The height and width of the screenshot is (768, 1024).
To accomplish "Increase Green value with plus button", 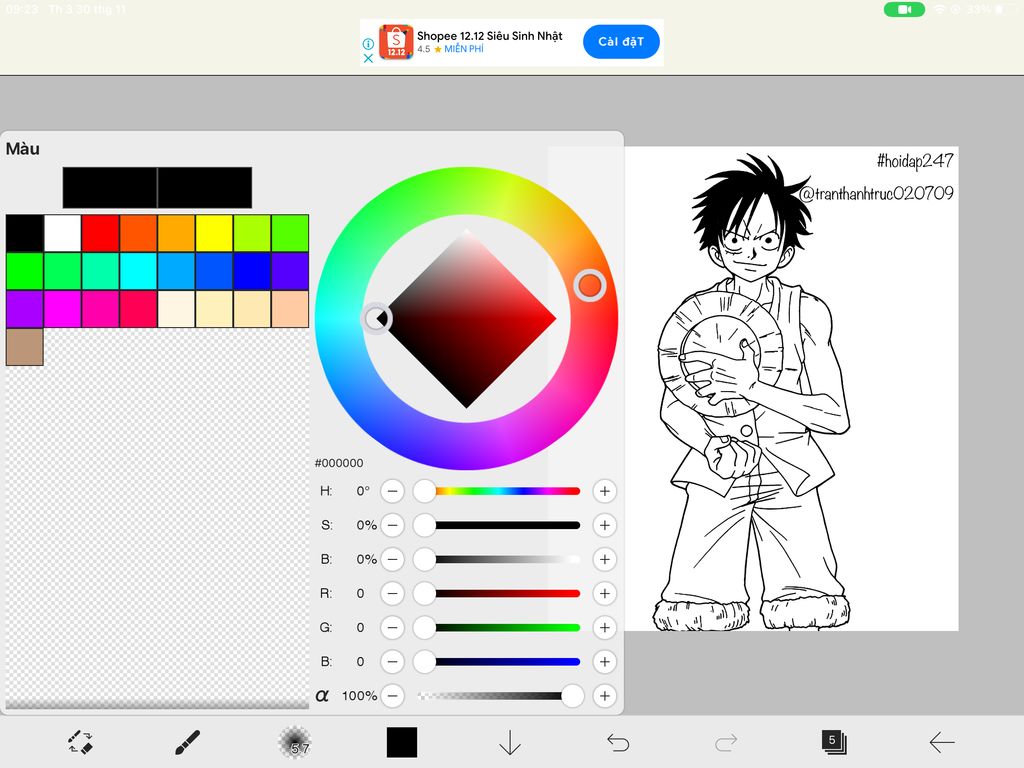I will [605, 628].
